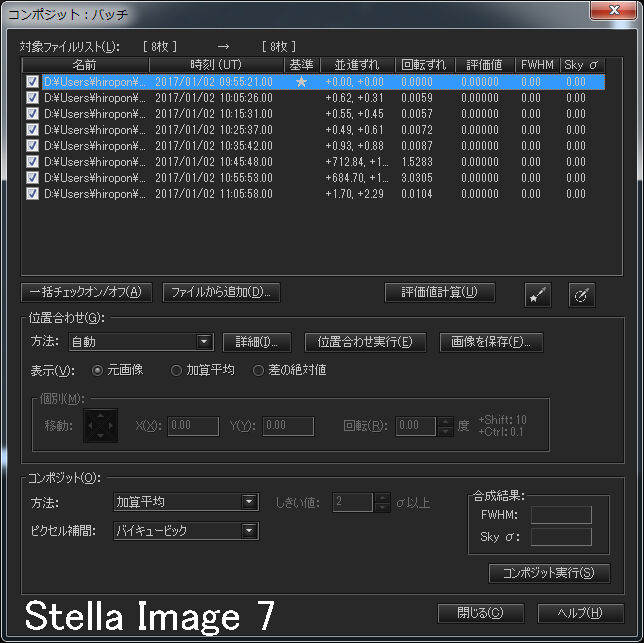Sort by the 並進ずれ column header
644x643 pixels.
tap(357, 65)
